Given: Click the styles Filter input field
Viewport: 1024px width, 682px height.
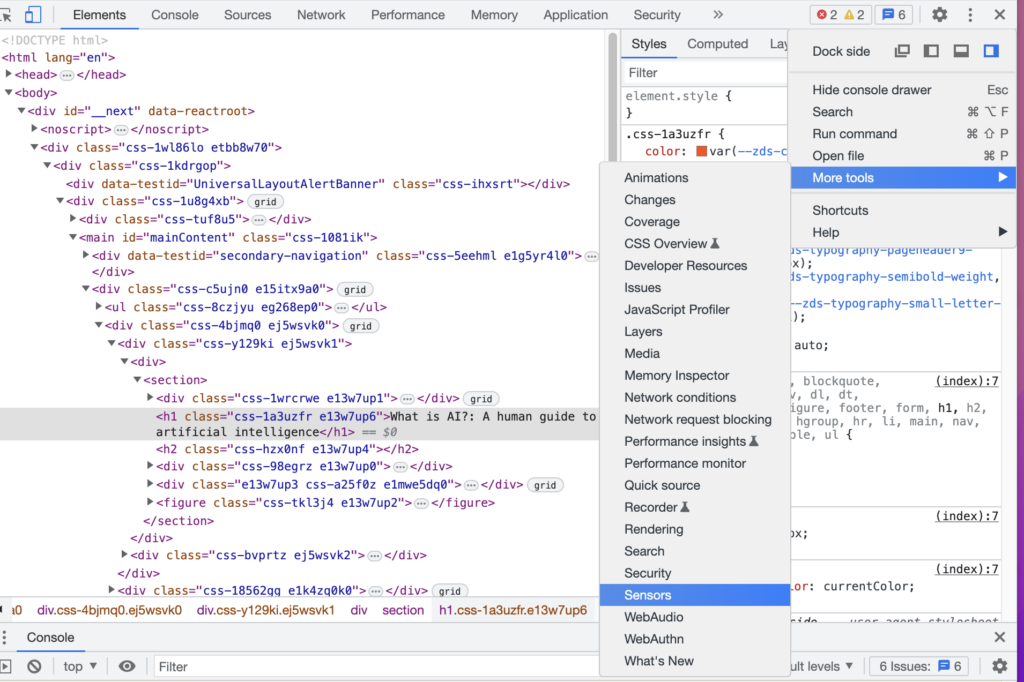Looking at the screenshot, I should (x=700, y=72).
